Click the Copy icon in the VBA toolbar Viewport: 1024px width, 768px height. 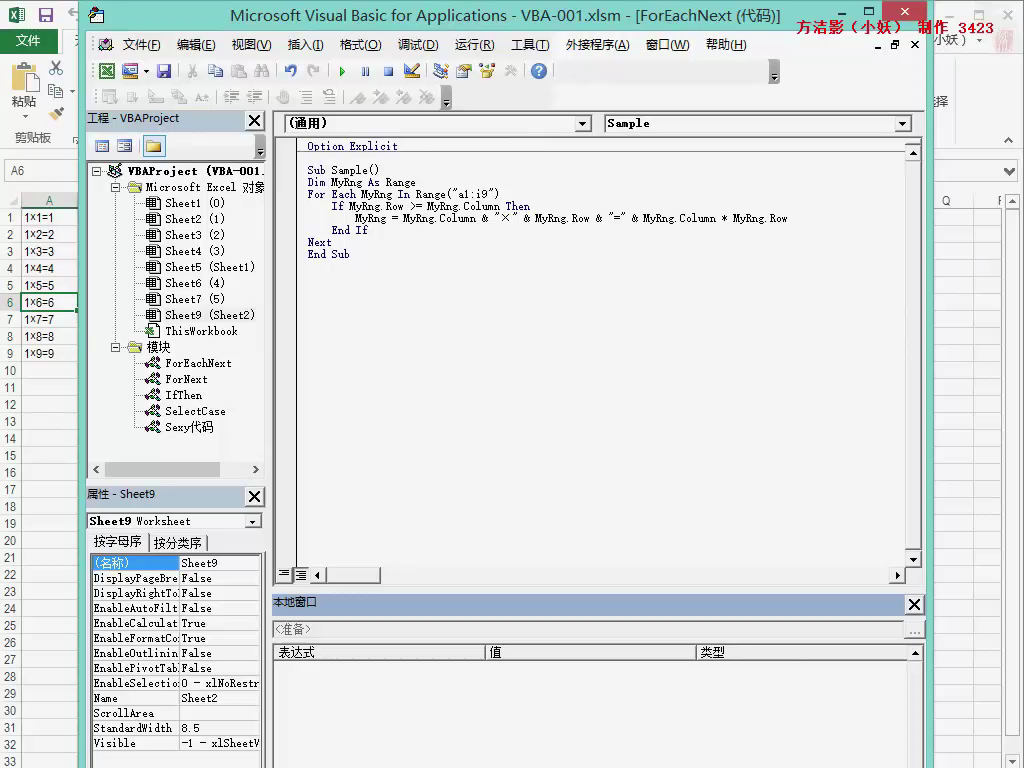(215, 71)
